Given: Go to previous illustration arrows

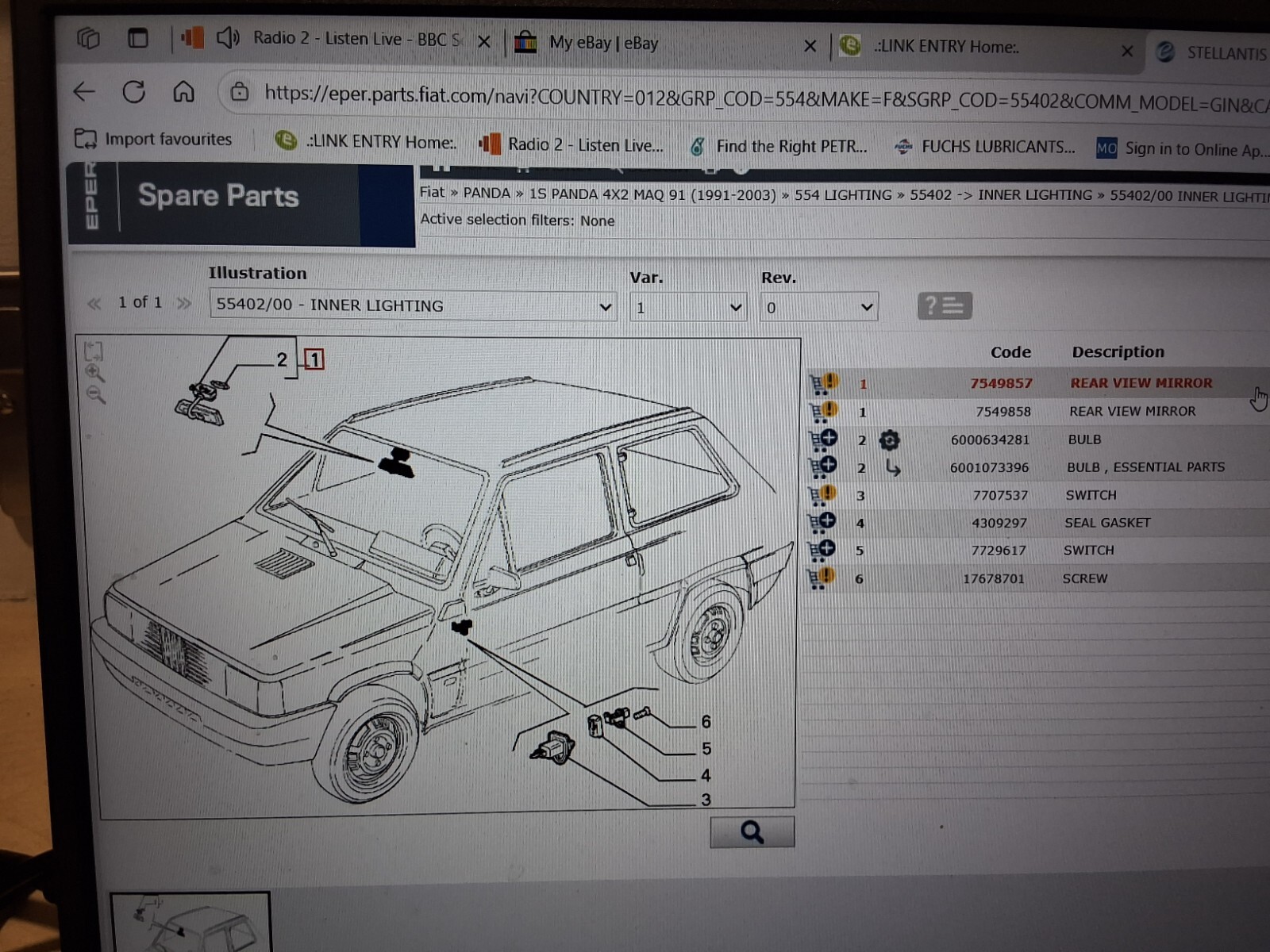Looking at the screenshot, I should coord(94,303).
